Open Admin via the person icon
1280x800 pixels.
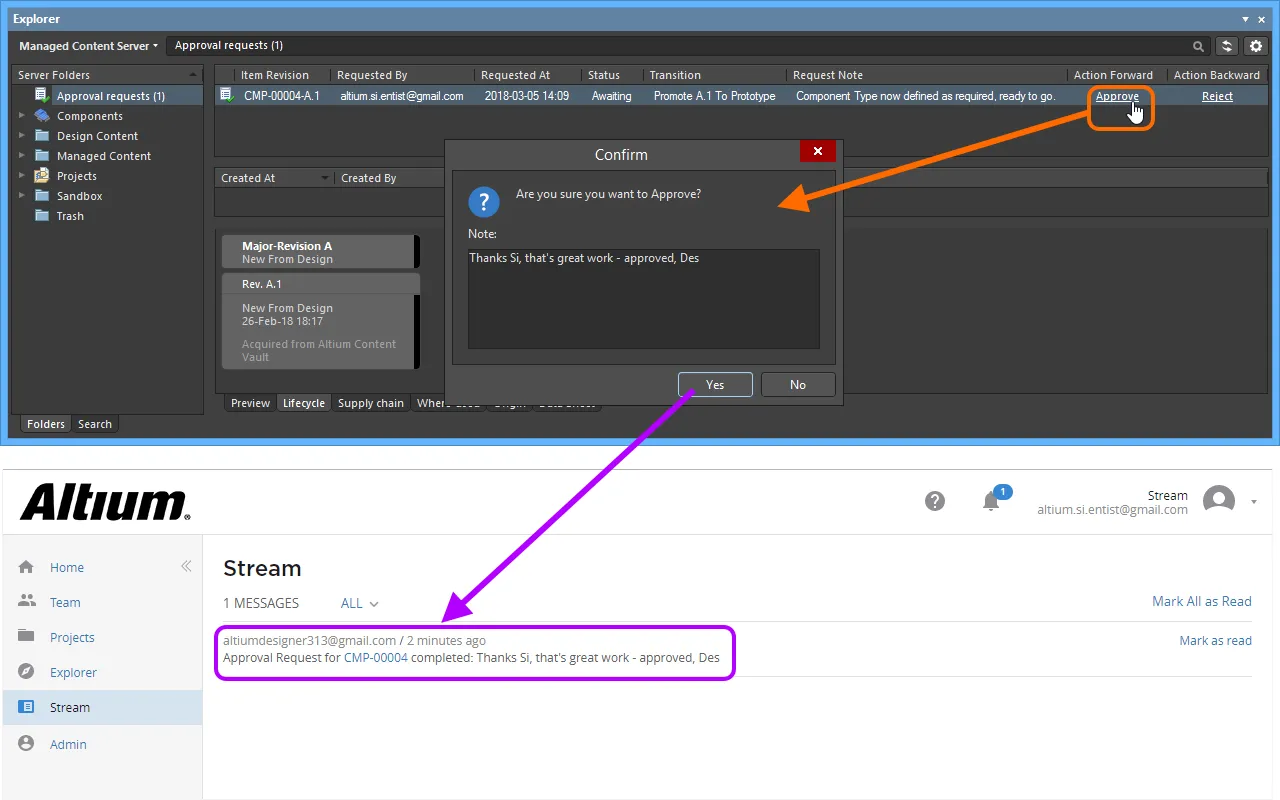26,744
